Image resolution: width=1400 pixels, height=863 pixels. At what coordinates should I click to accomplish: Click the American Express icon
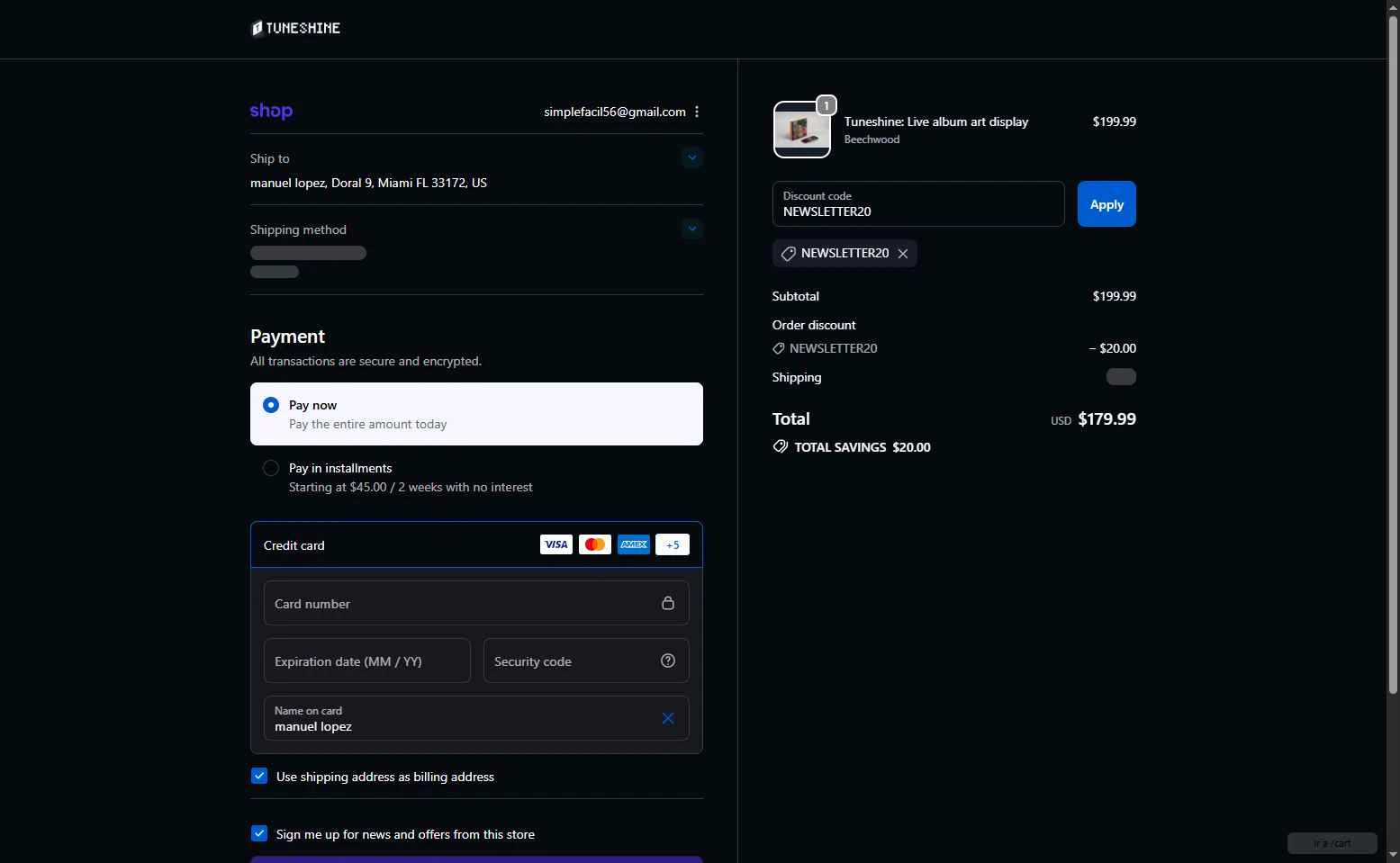pos(634,544)
